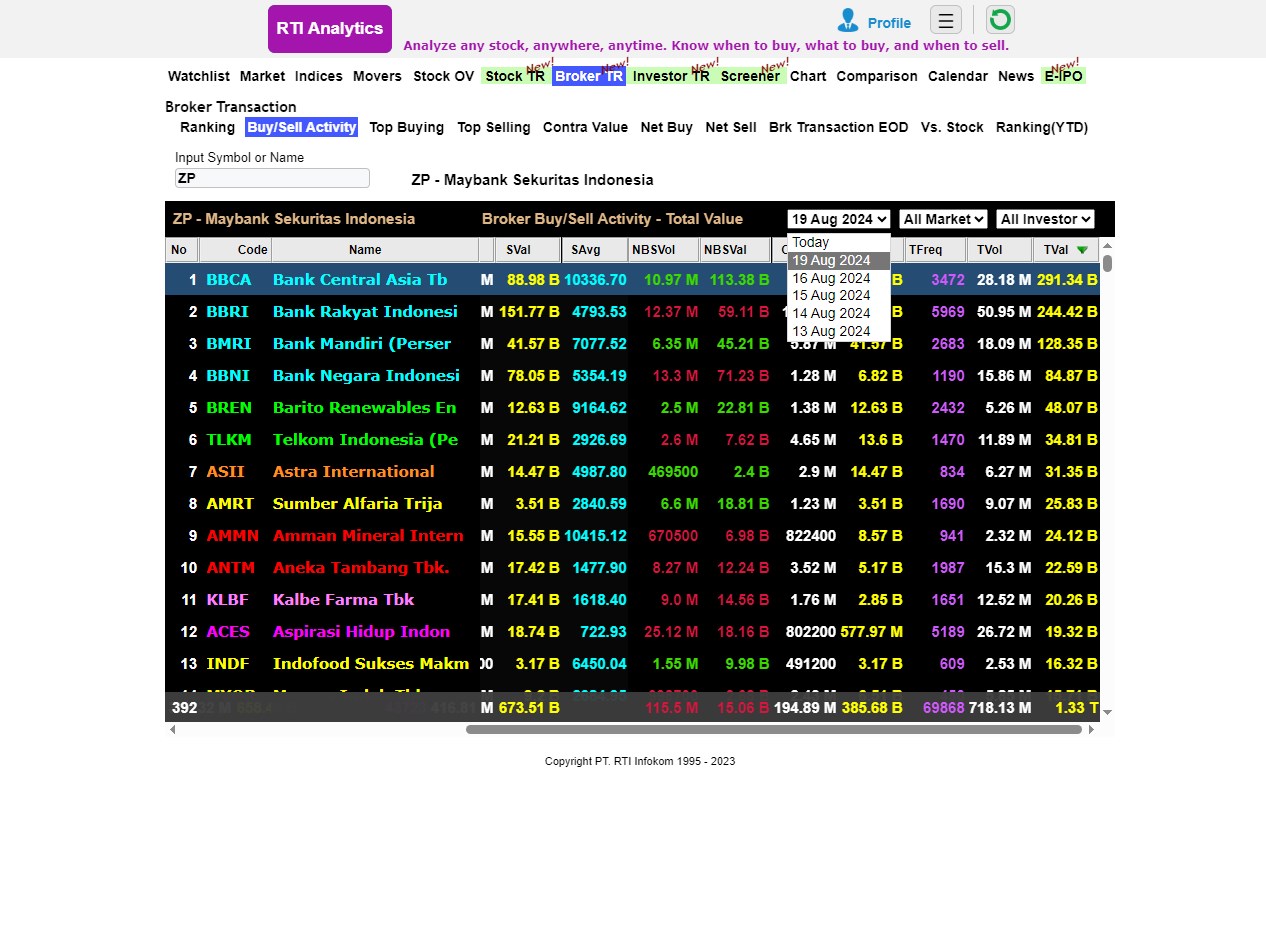
Task: Click stock code BBRI
Action: pos(228,312)
